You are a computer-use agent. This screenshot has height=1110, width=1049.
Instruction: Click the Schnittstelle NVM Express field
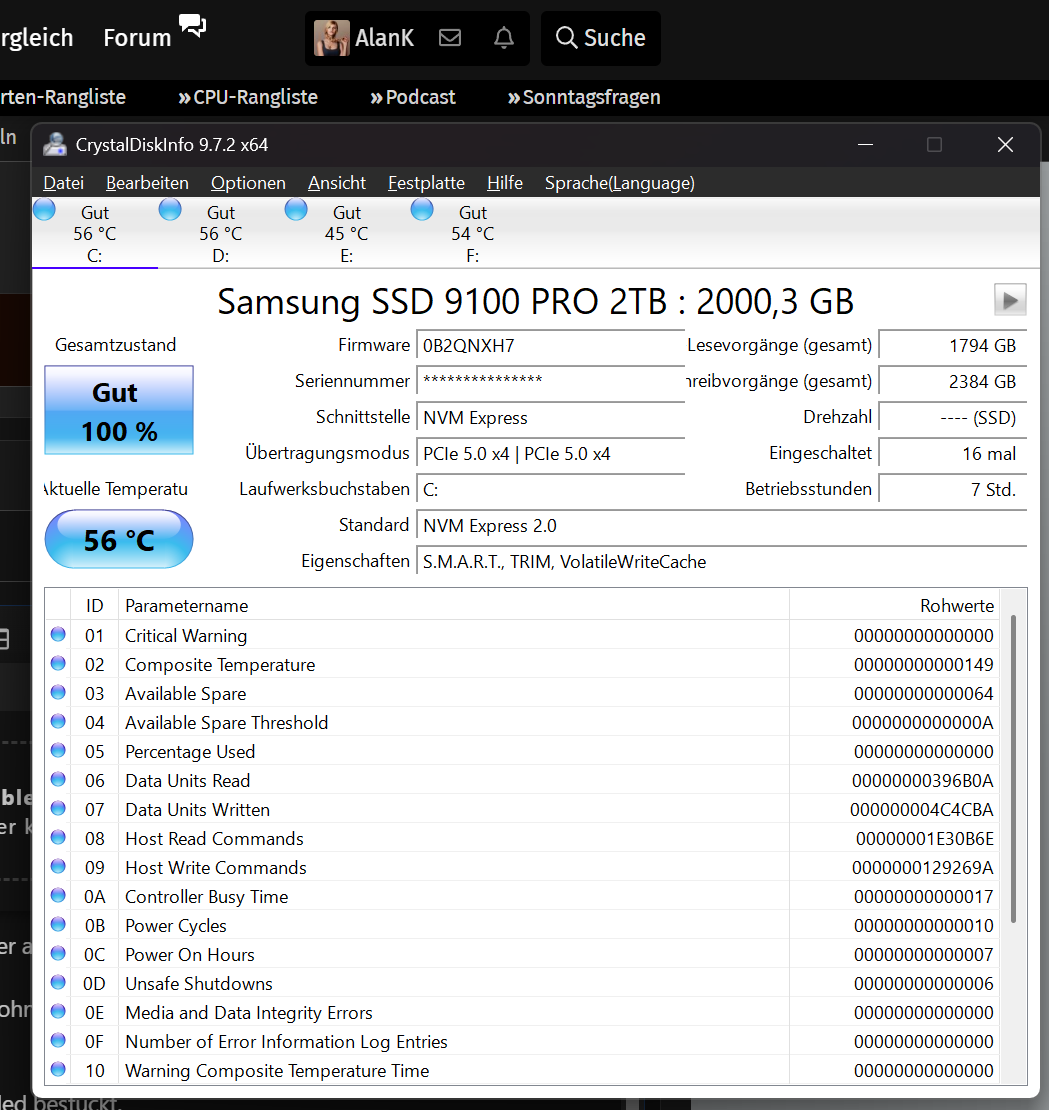pyautogui.click(x=551, y=418)
